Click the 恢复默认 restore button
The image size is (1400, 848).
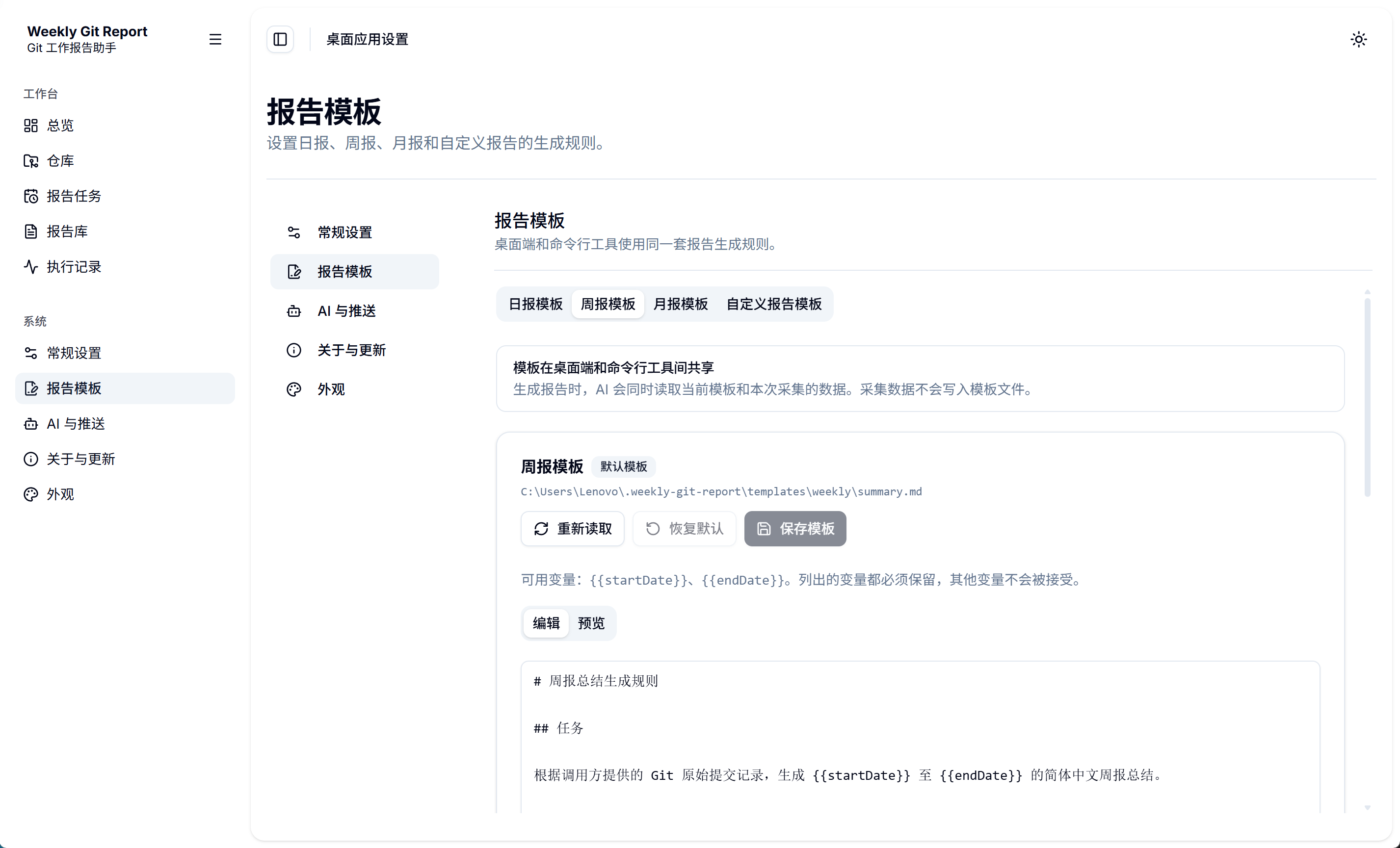click(684, 529)
